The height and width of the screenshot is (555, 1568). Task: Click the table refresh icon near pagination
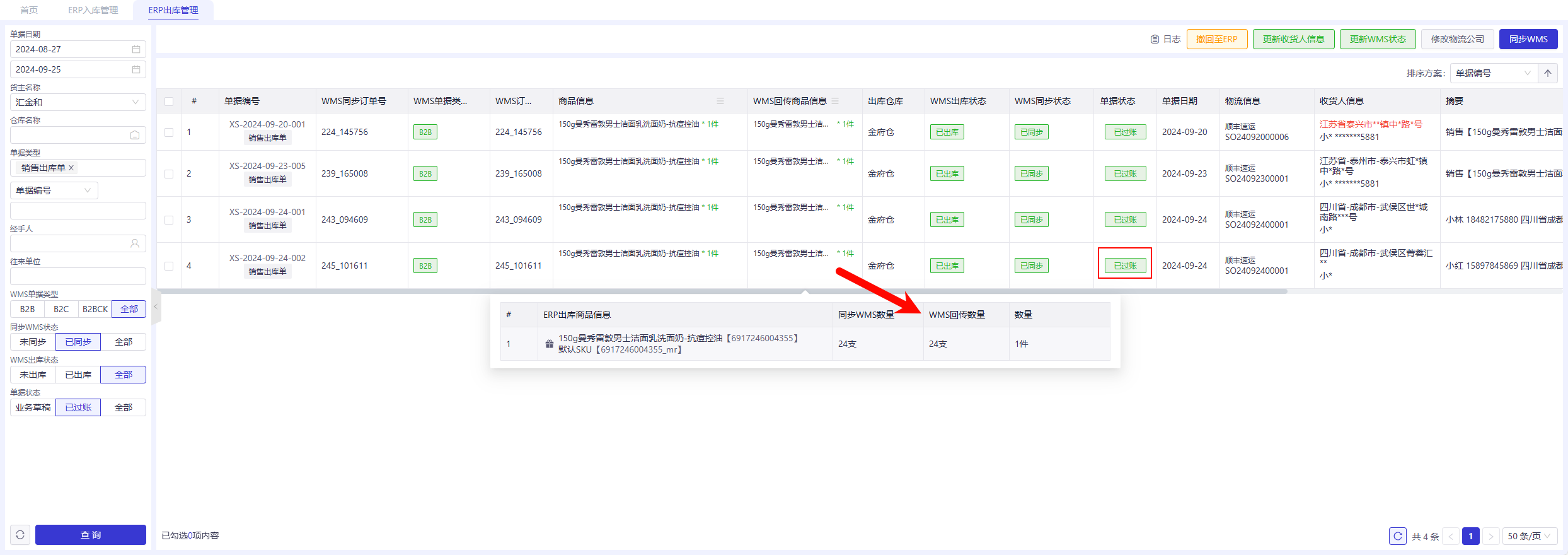pos(1398,536)
